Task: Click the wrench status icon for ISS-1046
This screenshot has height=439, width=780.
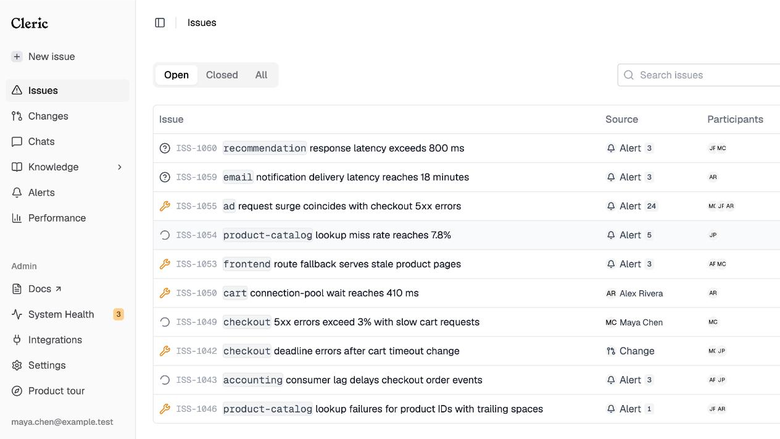Action: [x=165, y=409]
